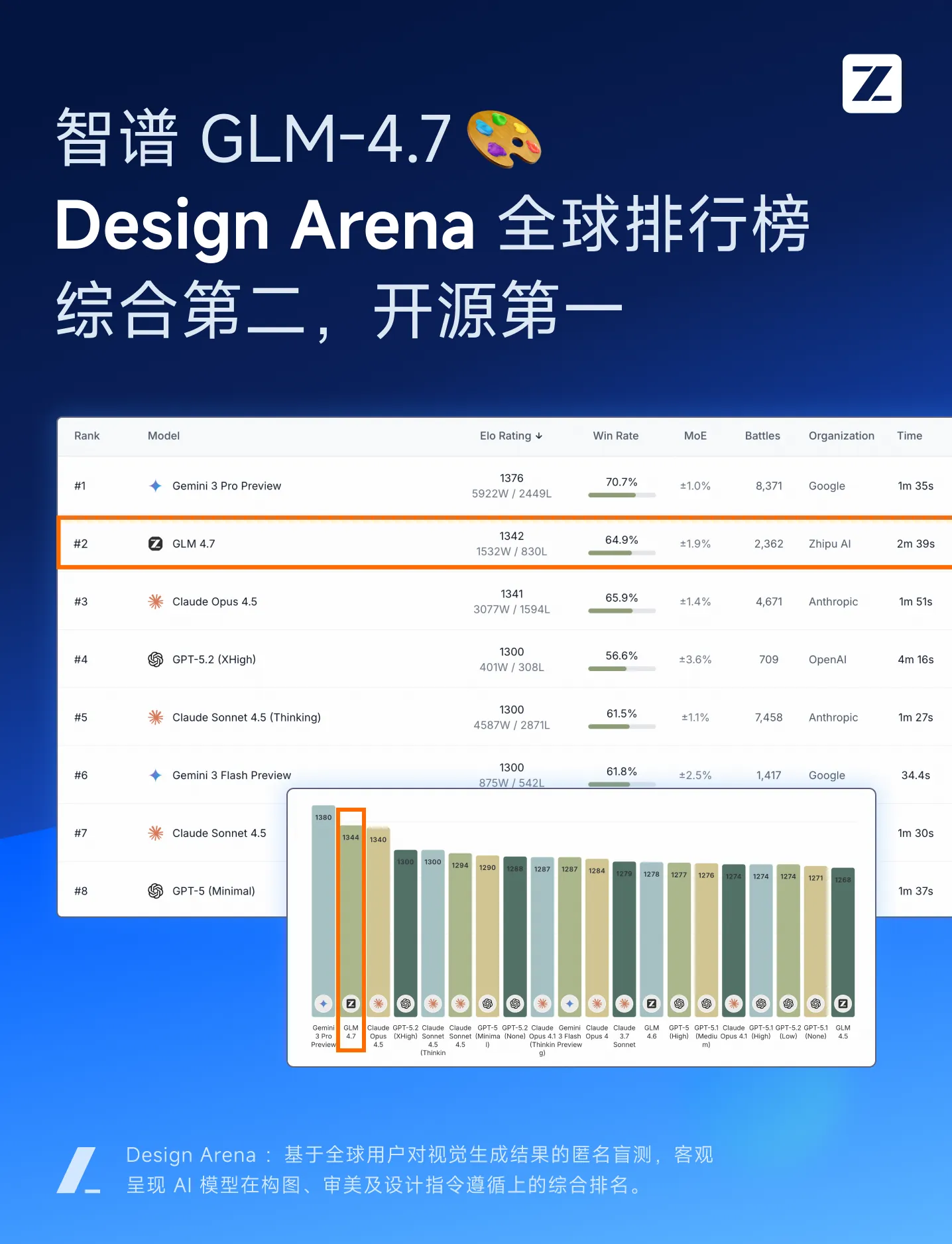
Task: Click the Rank column header
Action: click(x=87, y=436)
